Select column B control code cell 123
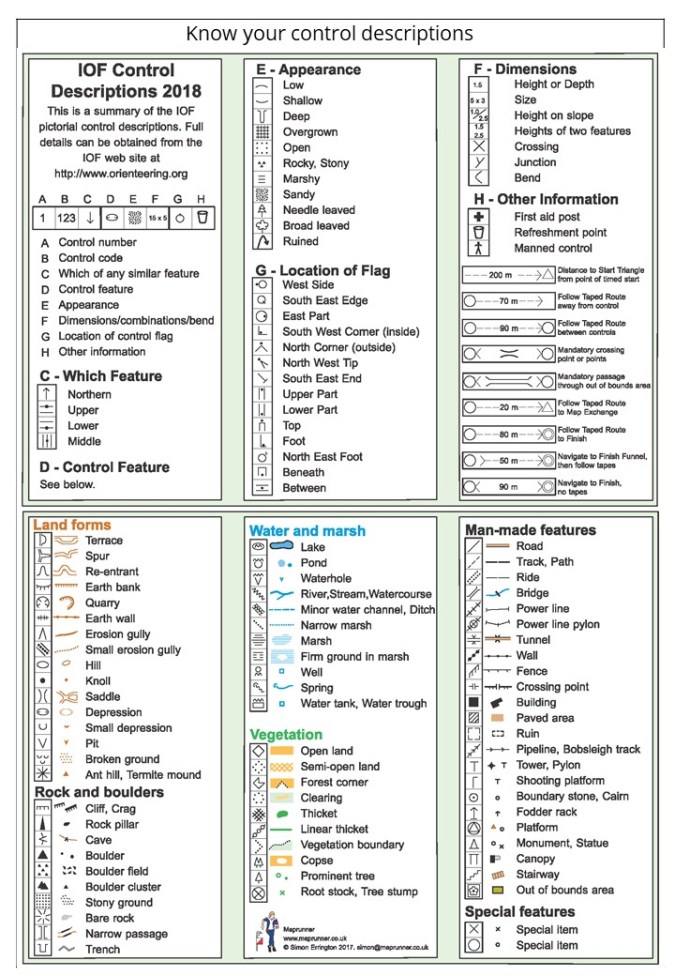This screenshot has height=976, width=675. pos(65,218)
